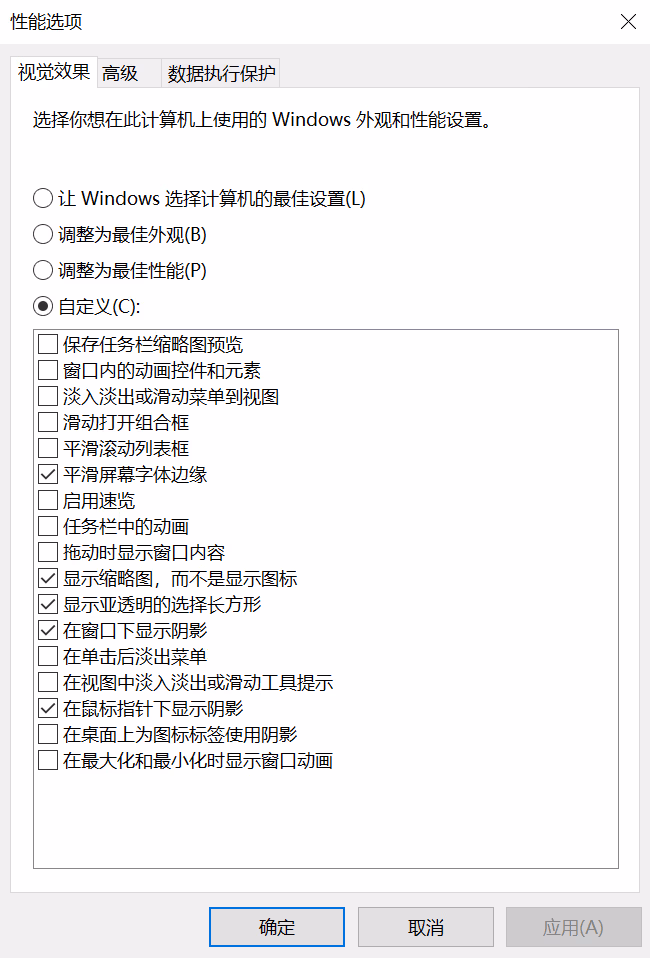Select 让 Windows 选择计算机的最佳设置 radio option
This screenshot has height=958, width=650.
tap(43, 198)
